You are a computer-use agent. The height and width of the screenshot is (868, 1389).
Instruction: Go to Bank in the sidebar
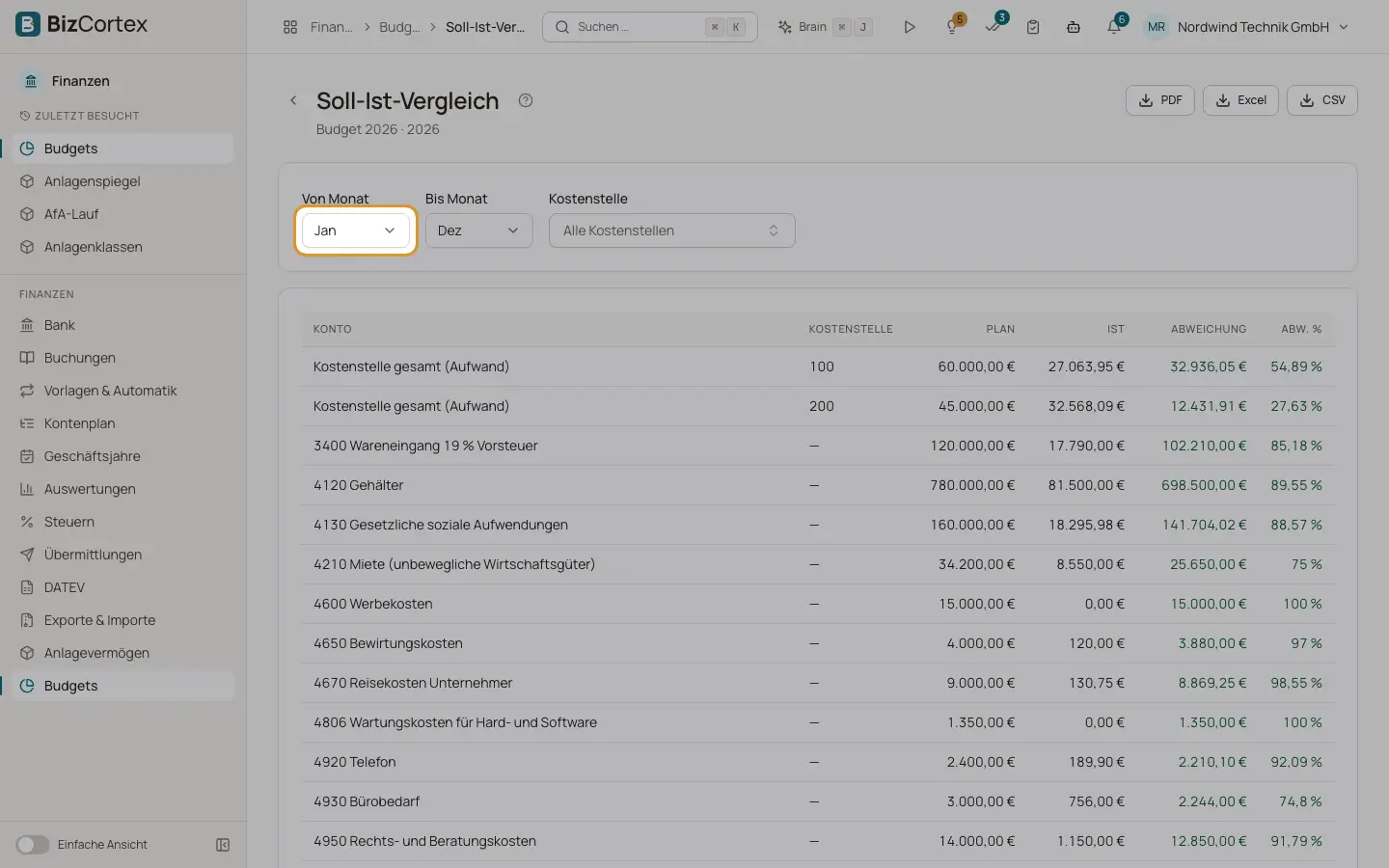point(123,325)
